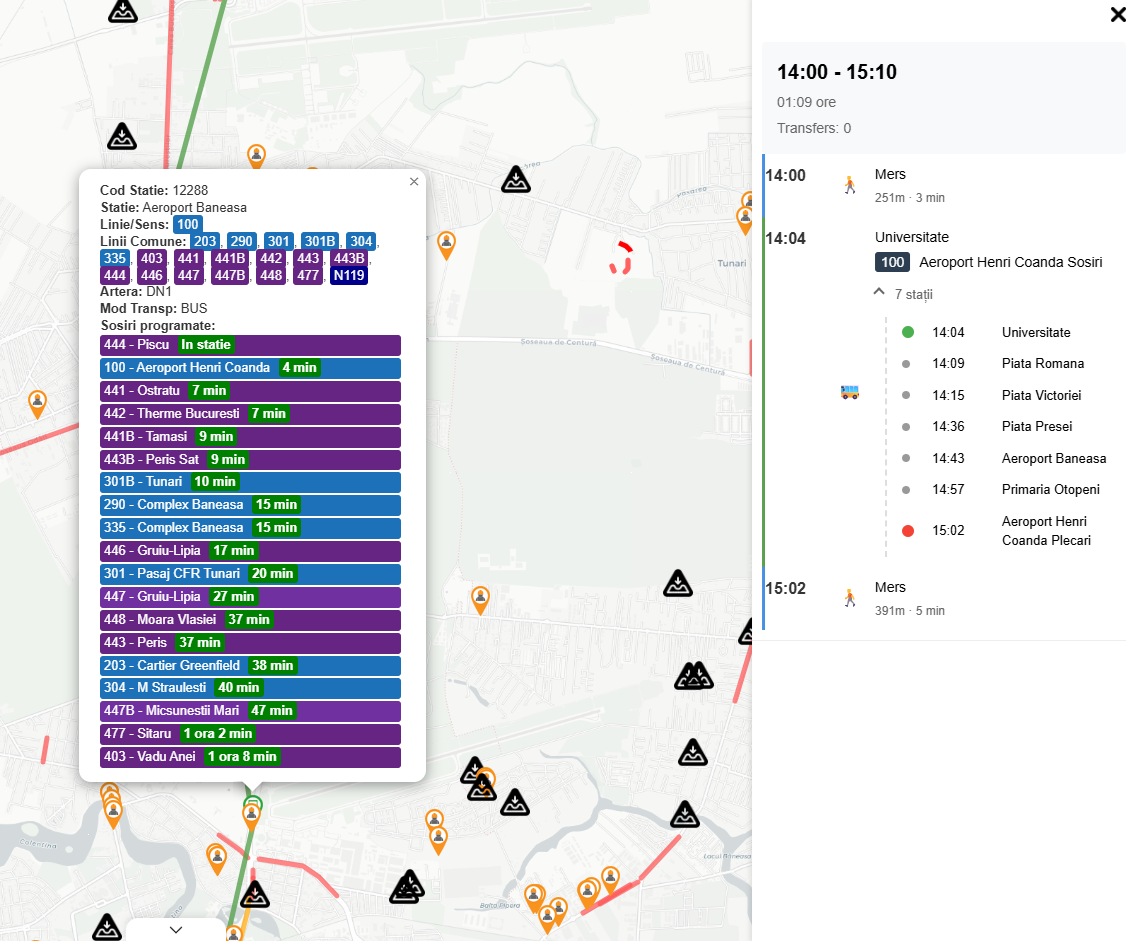Open common line 447 badge
1126x941 pixels.
188,276
